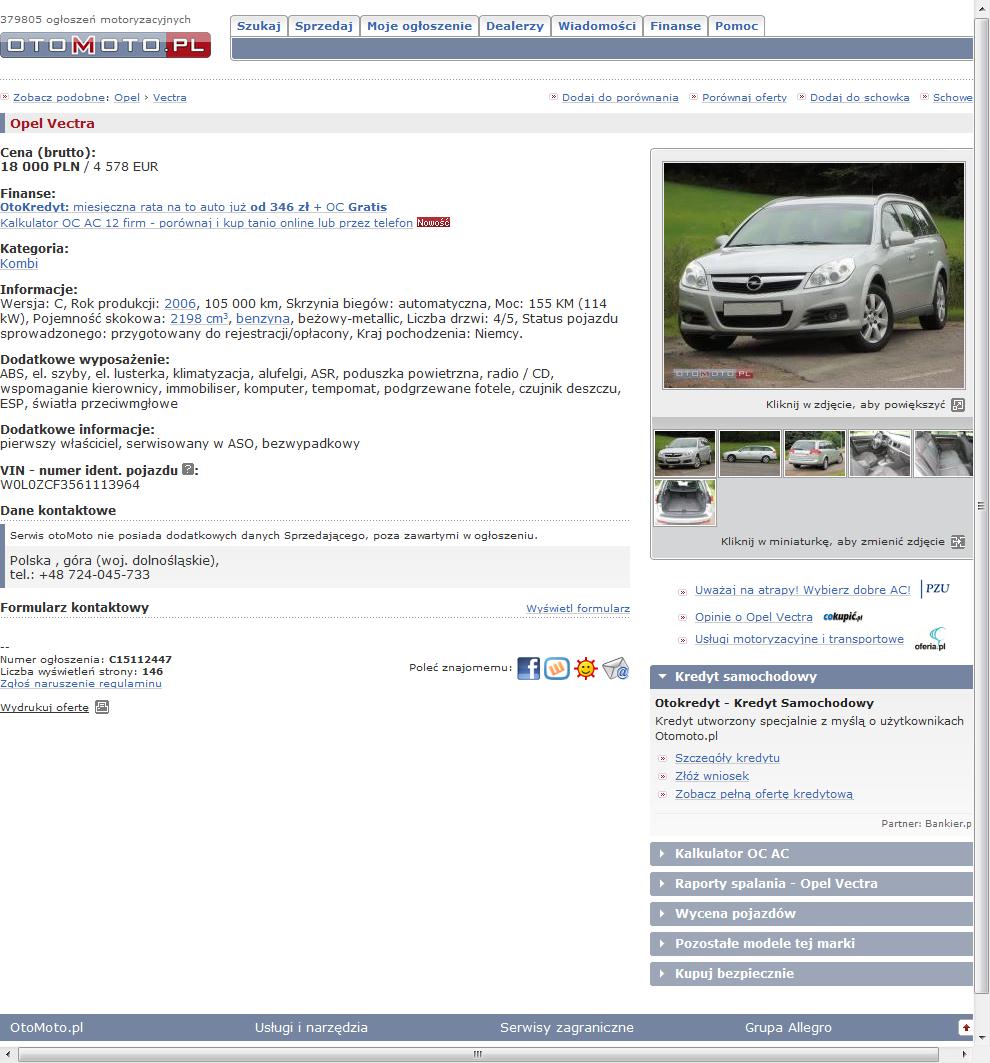Screen dimensions: 990x1063
Task: Click the Vectra breadcrumb link
Action: click(170, 98)
